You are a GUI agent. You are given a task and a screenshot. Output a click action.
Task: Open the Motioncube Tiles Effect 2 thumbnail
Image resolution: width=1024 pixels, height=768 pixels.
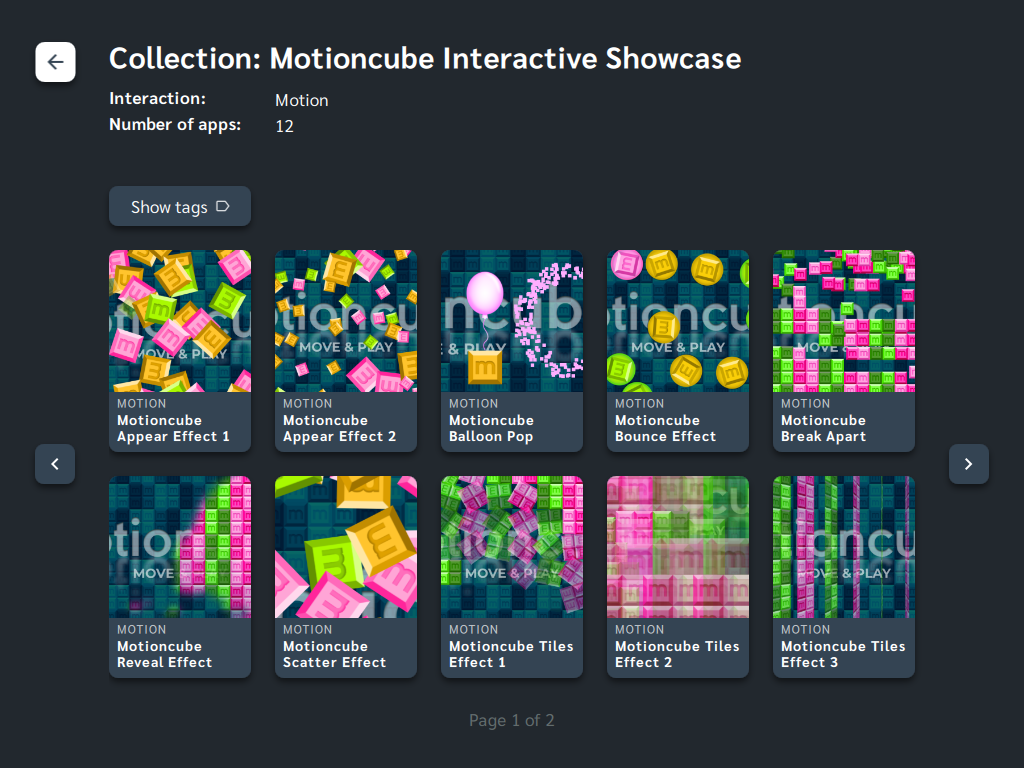(678, 547)
